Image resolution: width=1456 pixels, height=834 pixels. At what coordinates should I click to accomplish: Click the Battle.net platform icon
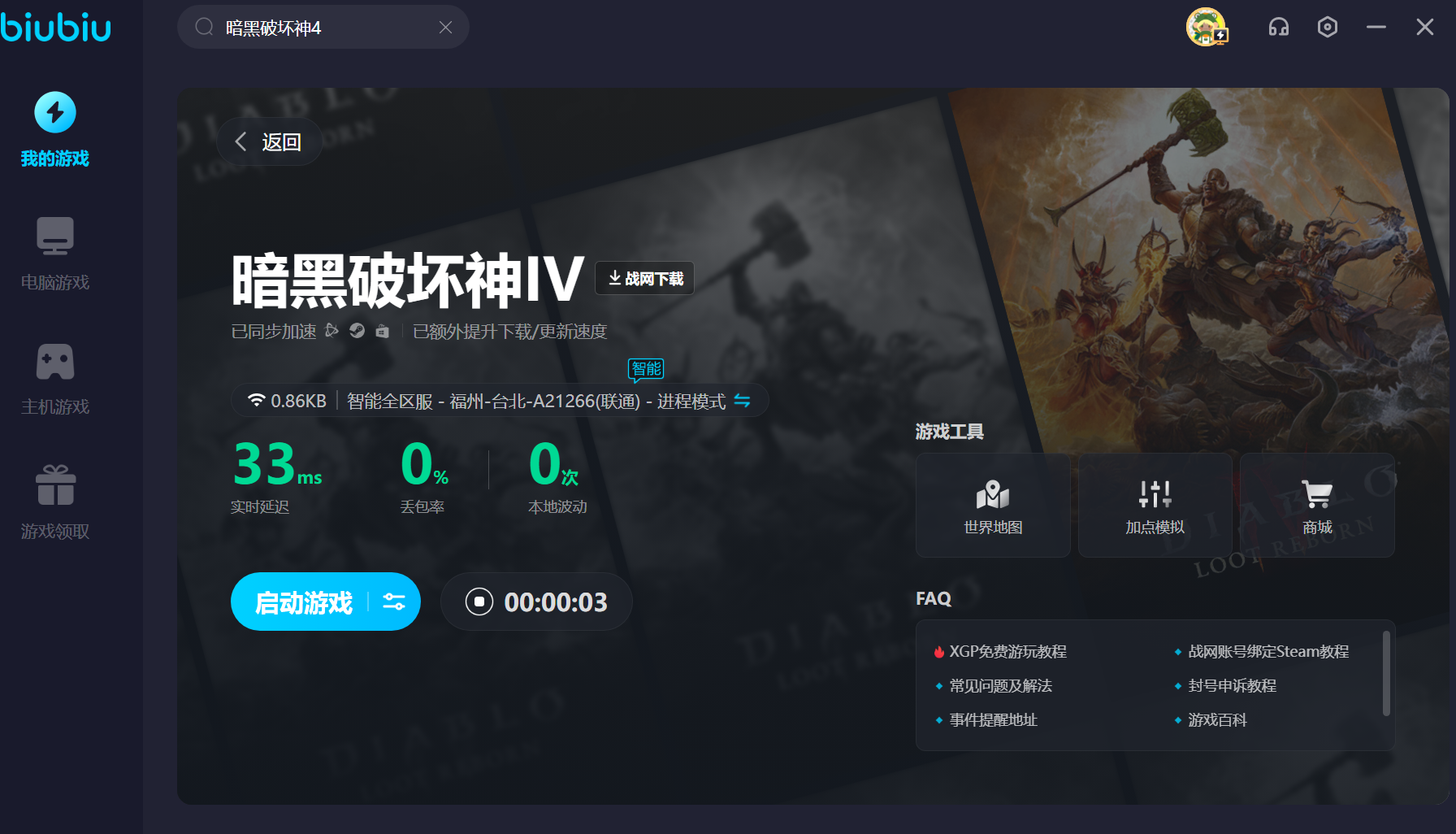pyautogui.click(x=331, y=331)
